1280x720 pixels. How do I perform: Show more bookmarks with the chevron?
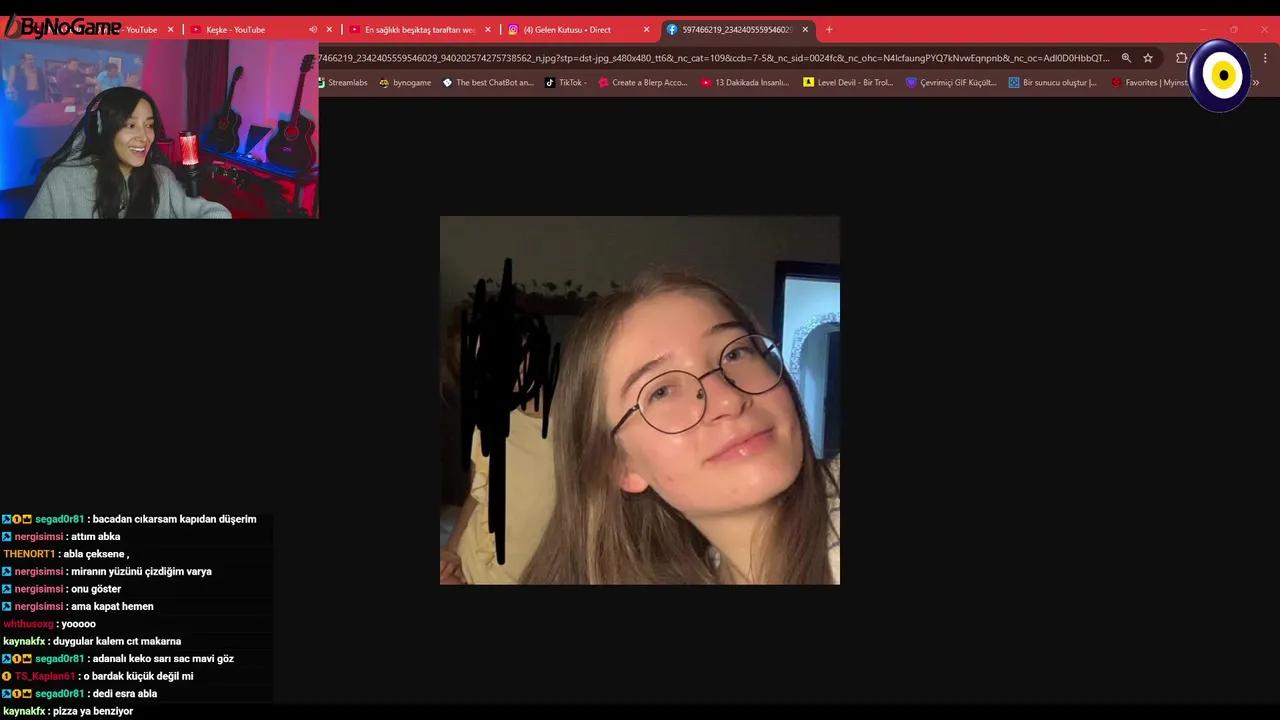1255,83
